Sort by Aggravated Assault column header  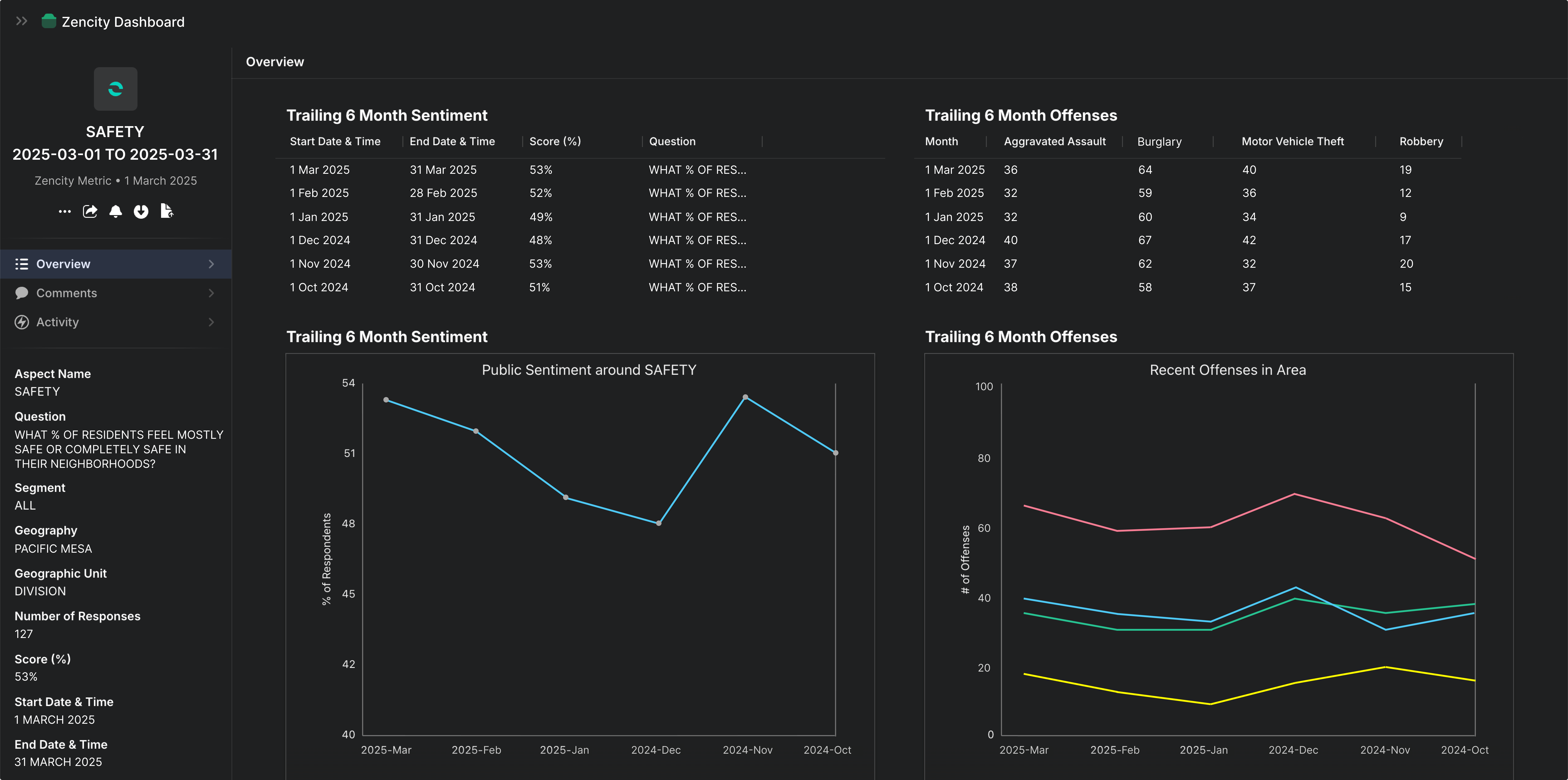coord(1055,141)
